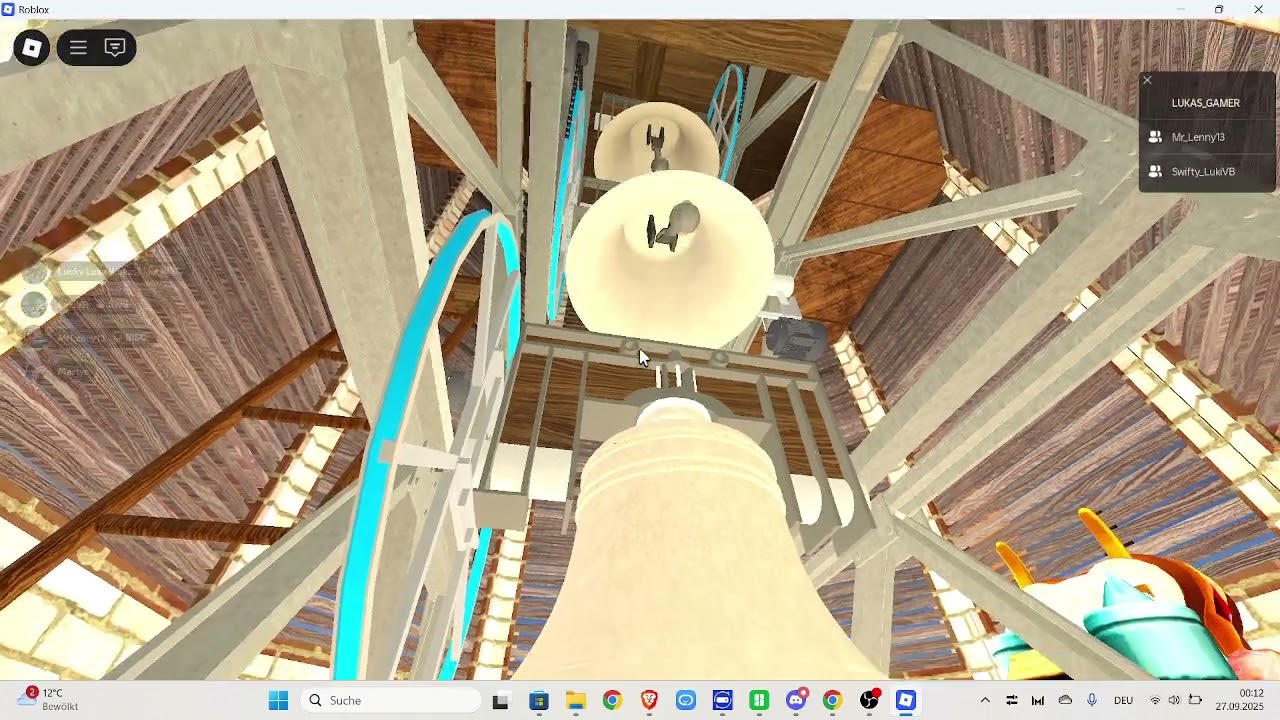Open the clock showing 00:12 27.09.2025
This screenshot has height=720, width=1280.
tap(1240, 700)
